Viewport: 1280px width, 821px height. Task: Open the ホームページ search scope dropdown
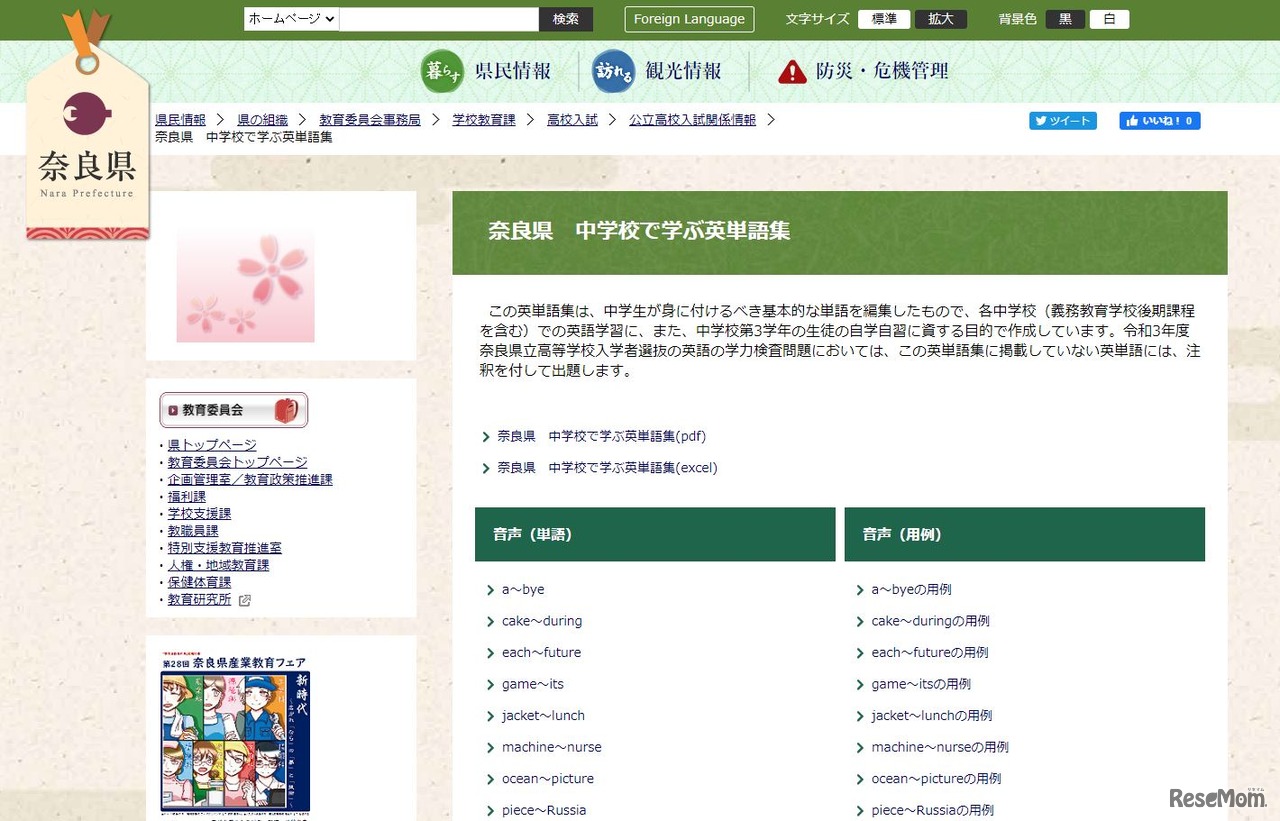(x=290, y=18)
